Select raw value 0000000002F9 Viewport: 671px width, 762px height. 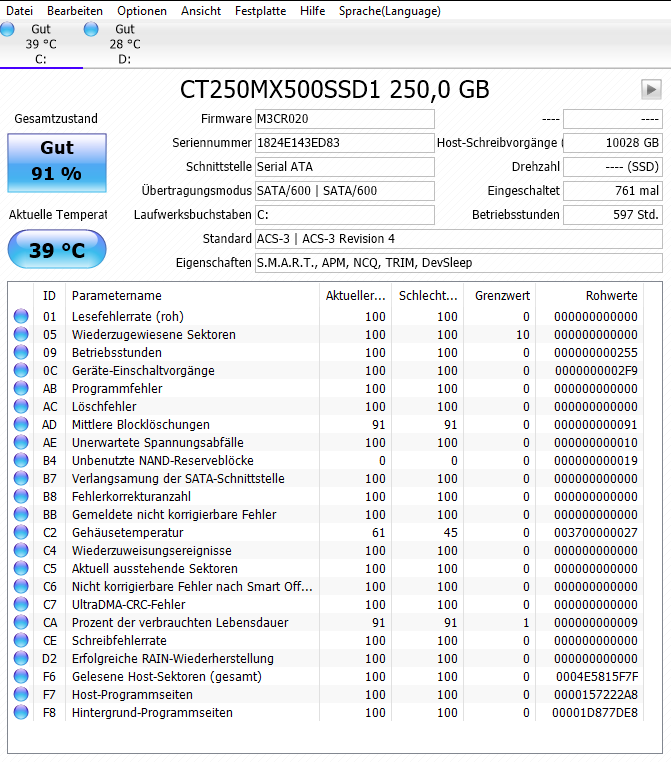click(596, 371)
